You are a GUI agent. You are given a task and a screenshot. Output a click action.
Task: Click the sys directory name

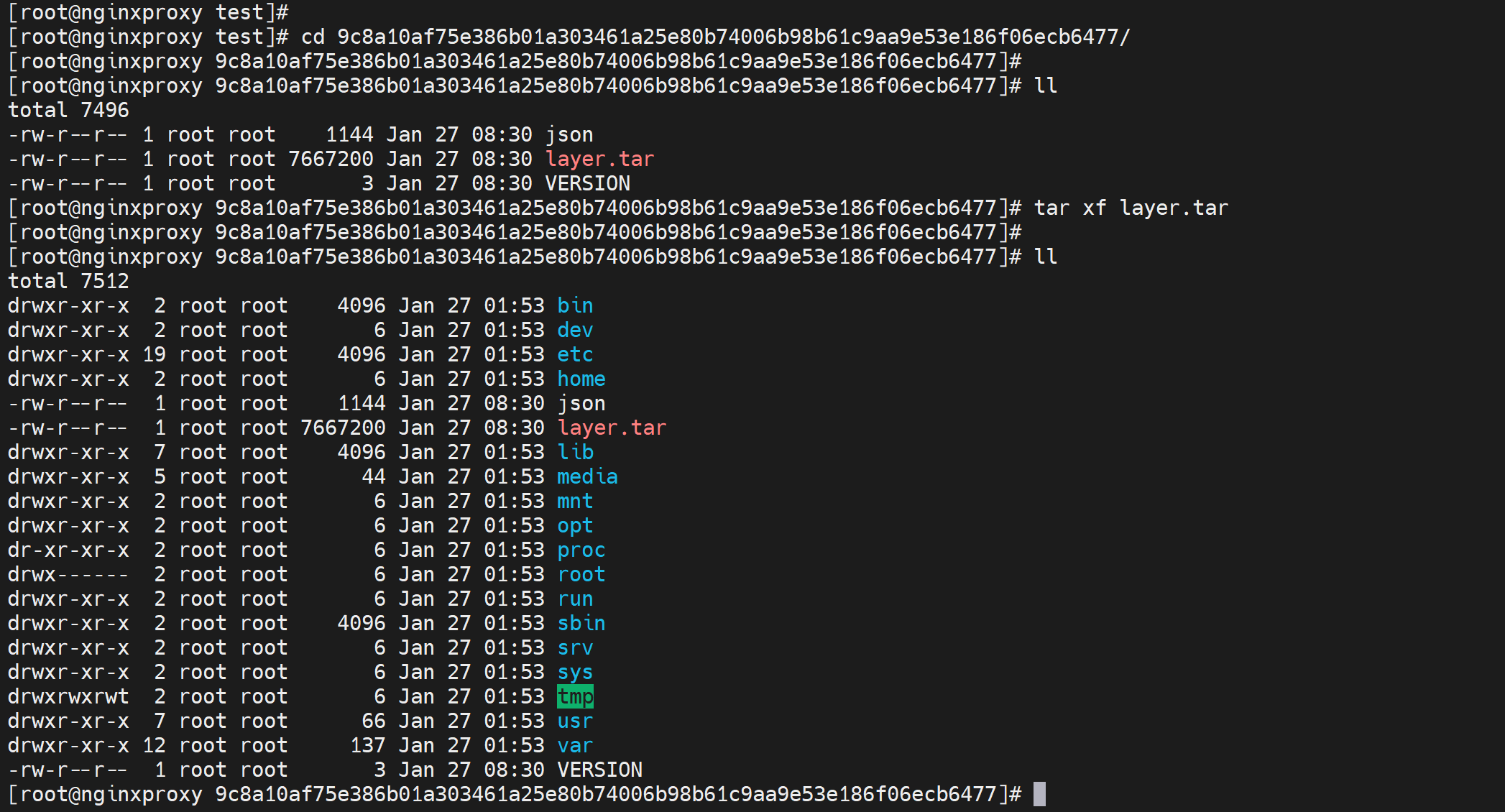click(575, 672)
